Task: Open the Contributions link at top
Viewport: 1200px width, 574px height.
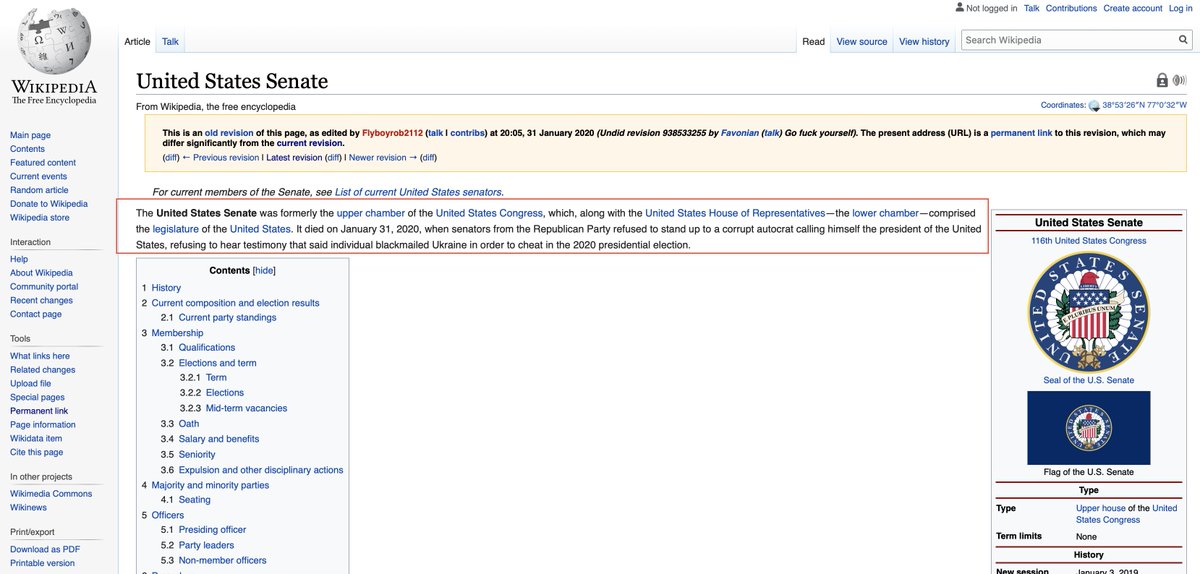Action: pos(1071,8)
